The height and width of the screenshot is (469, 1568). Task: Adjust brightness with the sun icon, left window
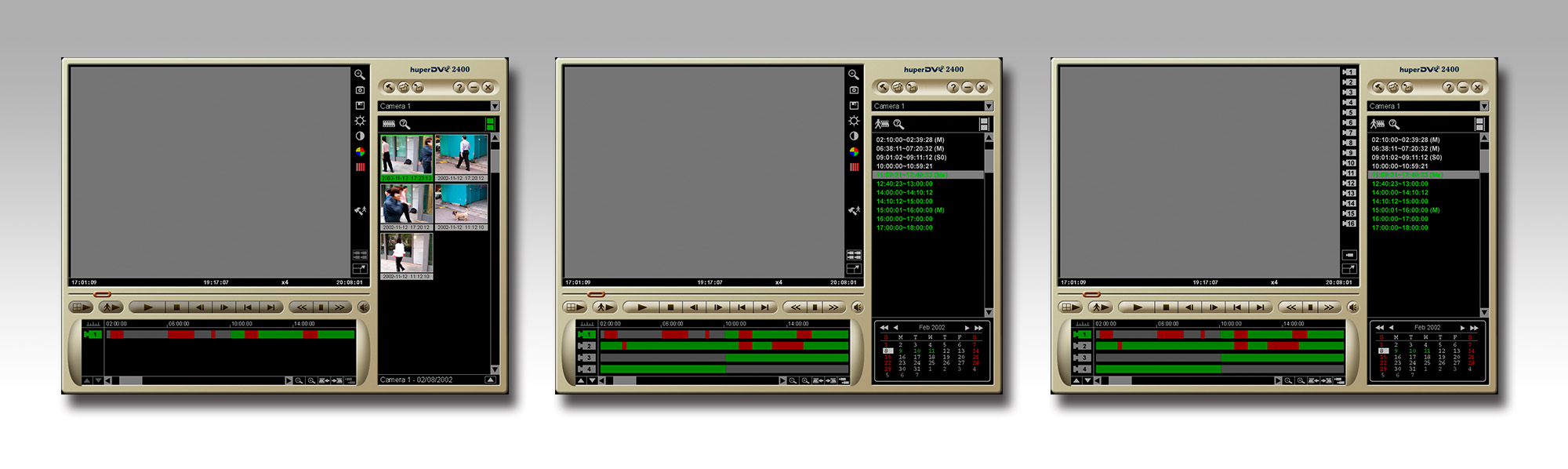pos(360,121)
